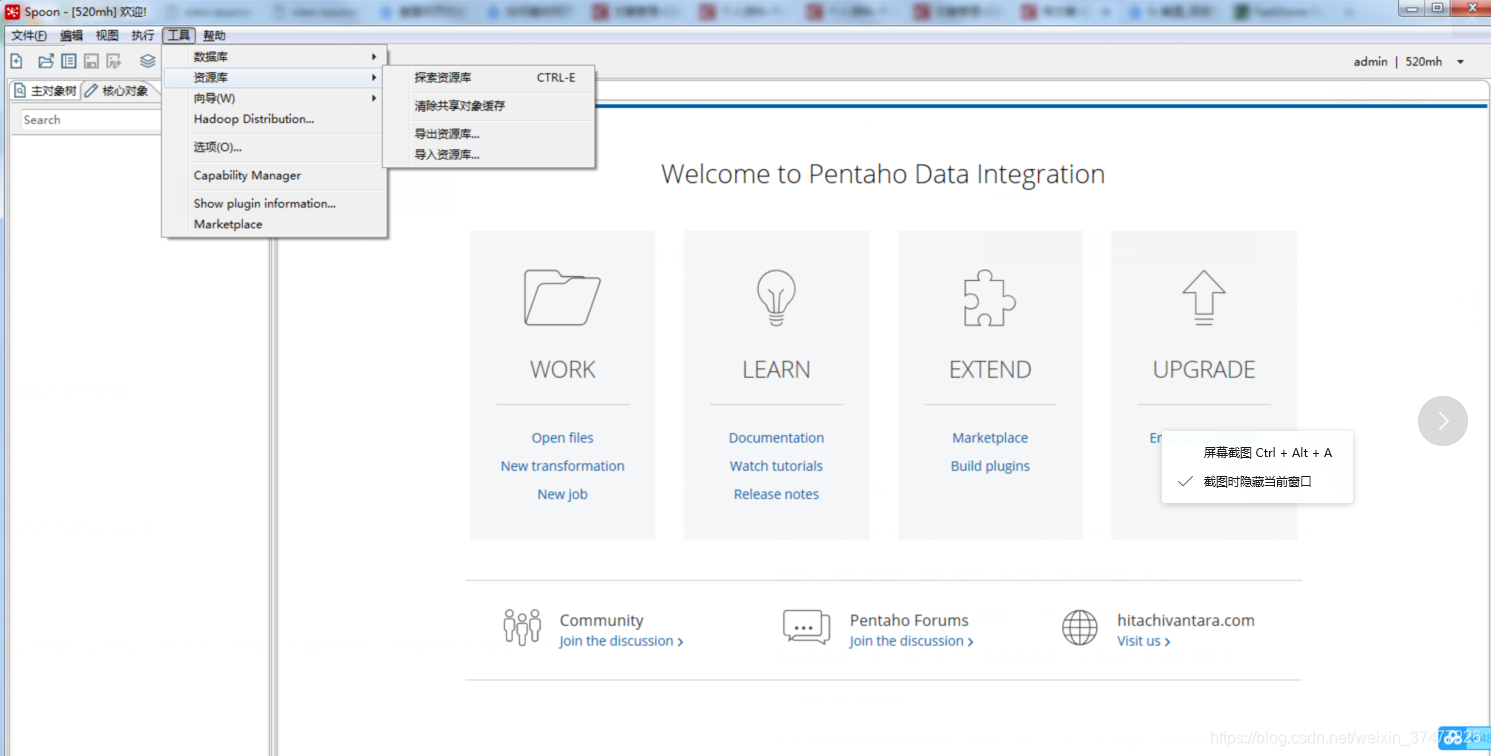Open the 执行 menu

(143, 35)
